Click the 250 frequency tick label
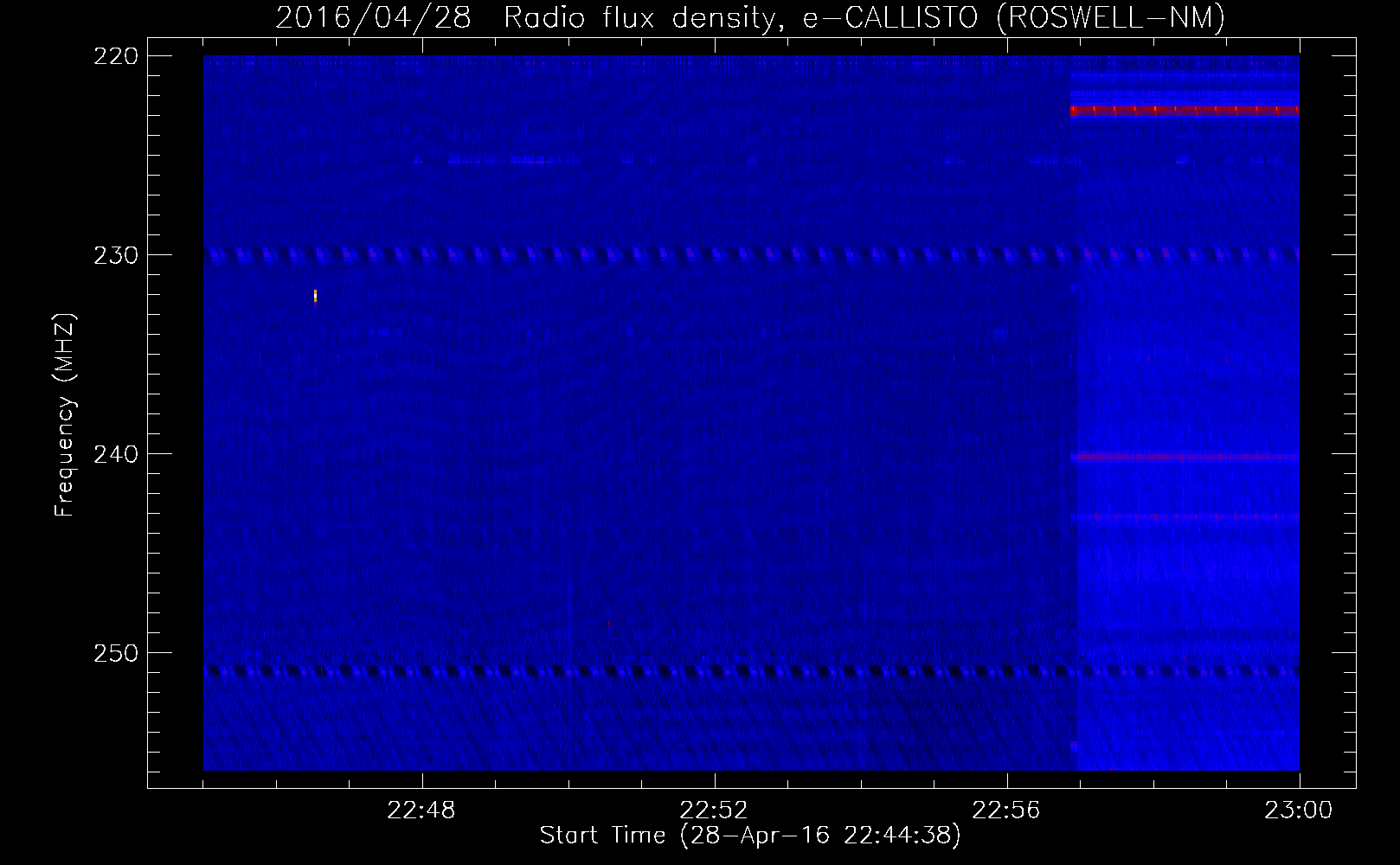Viewport: 1400px width, 865px height. [116, 653]
